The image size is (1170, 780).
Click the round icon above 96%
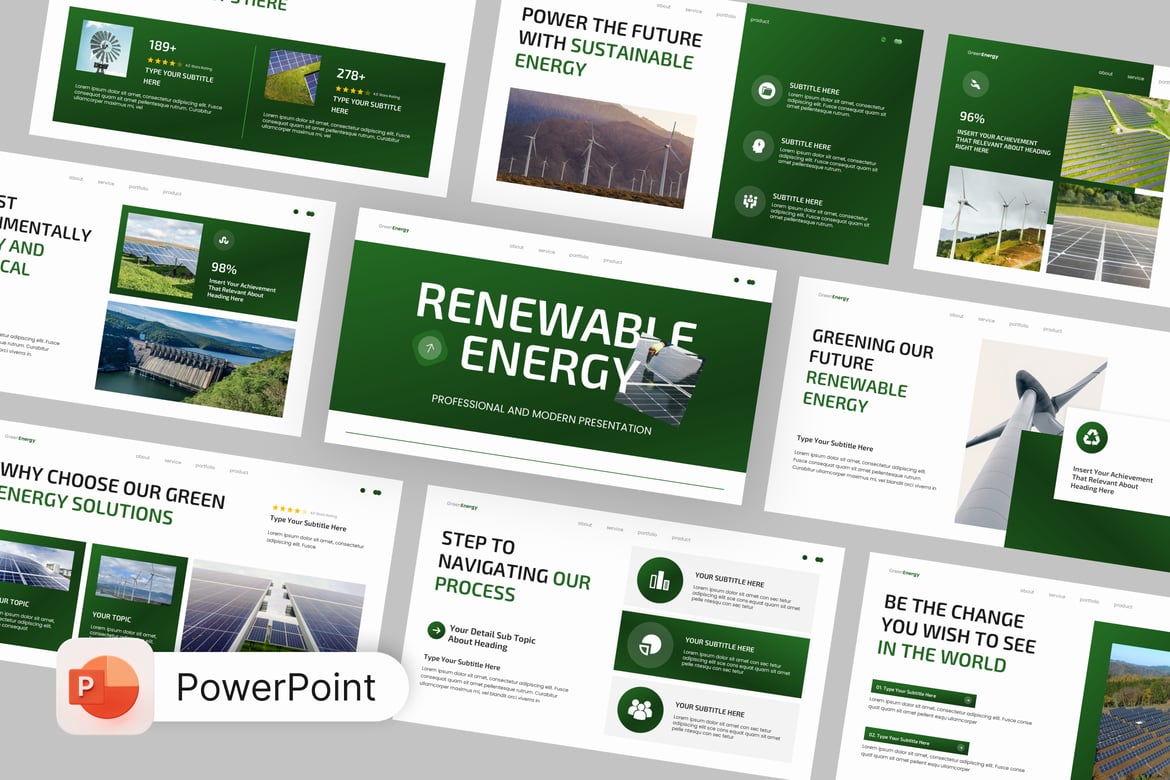pos(975,84)
